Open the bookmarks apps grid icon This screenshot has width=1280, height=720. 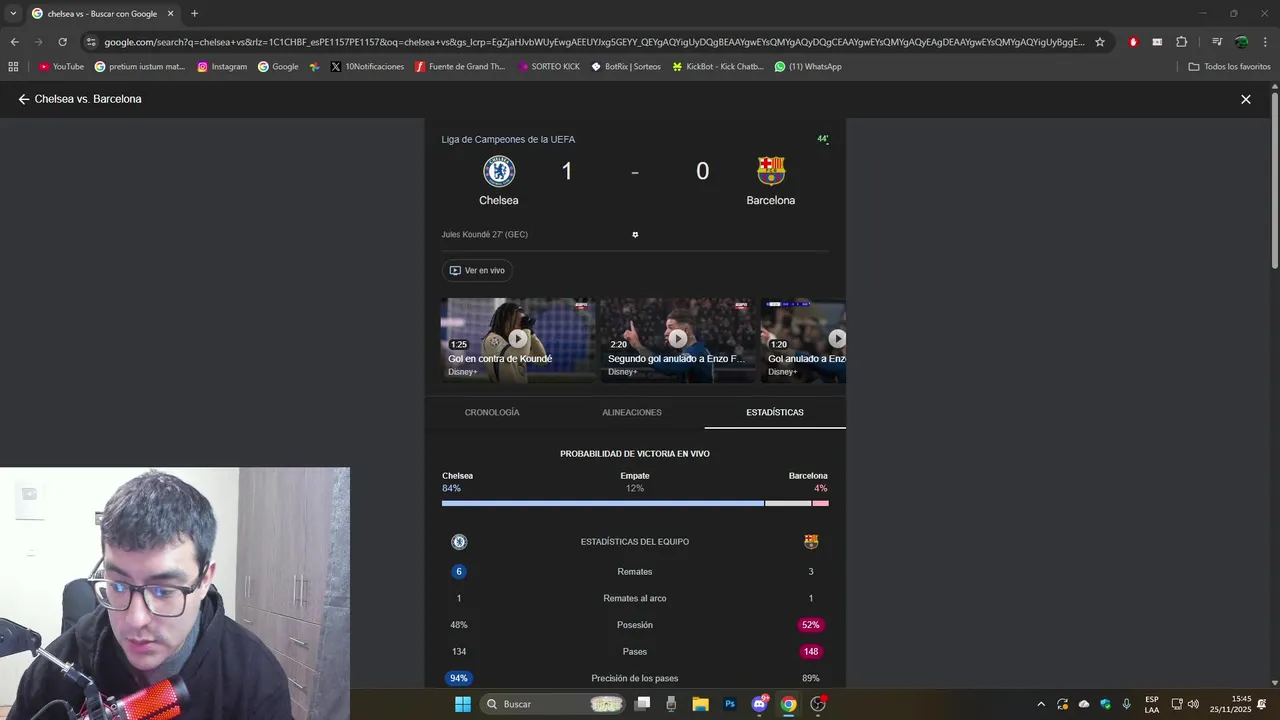click(13, 67)
